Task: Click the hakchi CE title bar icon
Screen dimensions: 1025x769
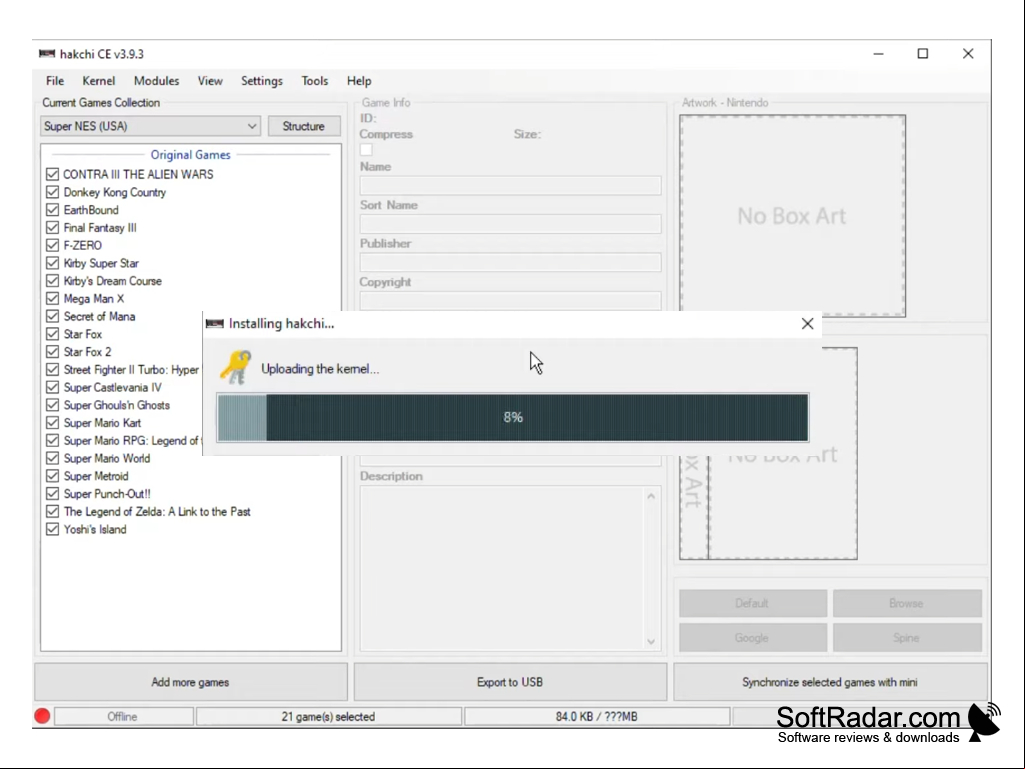Action: pyautogui.click(x=47, y=54)
